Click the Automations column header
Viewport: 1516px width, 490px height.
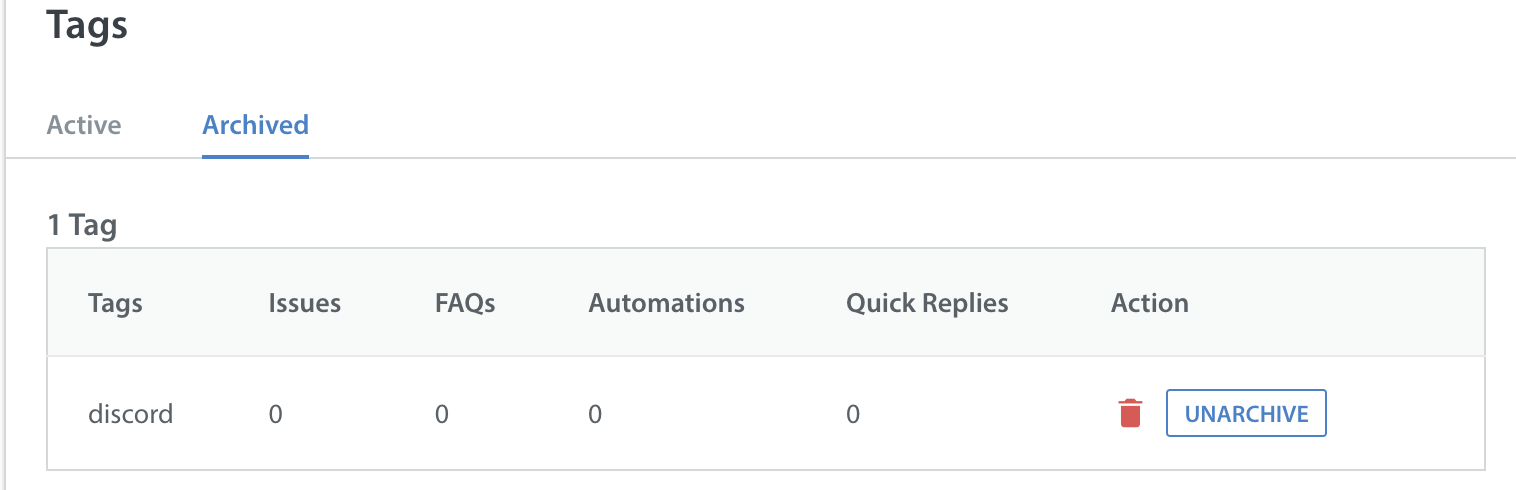[x=667, y=303]
